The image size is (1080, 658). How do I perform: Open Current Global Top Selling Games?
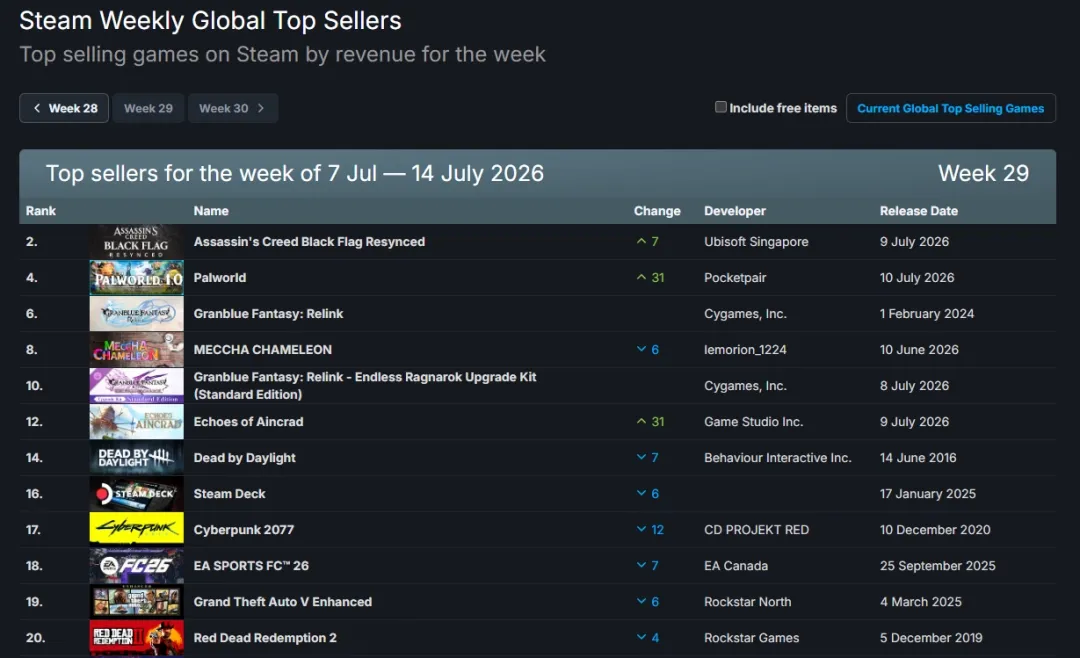pos(951,108)
